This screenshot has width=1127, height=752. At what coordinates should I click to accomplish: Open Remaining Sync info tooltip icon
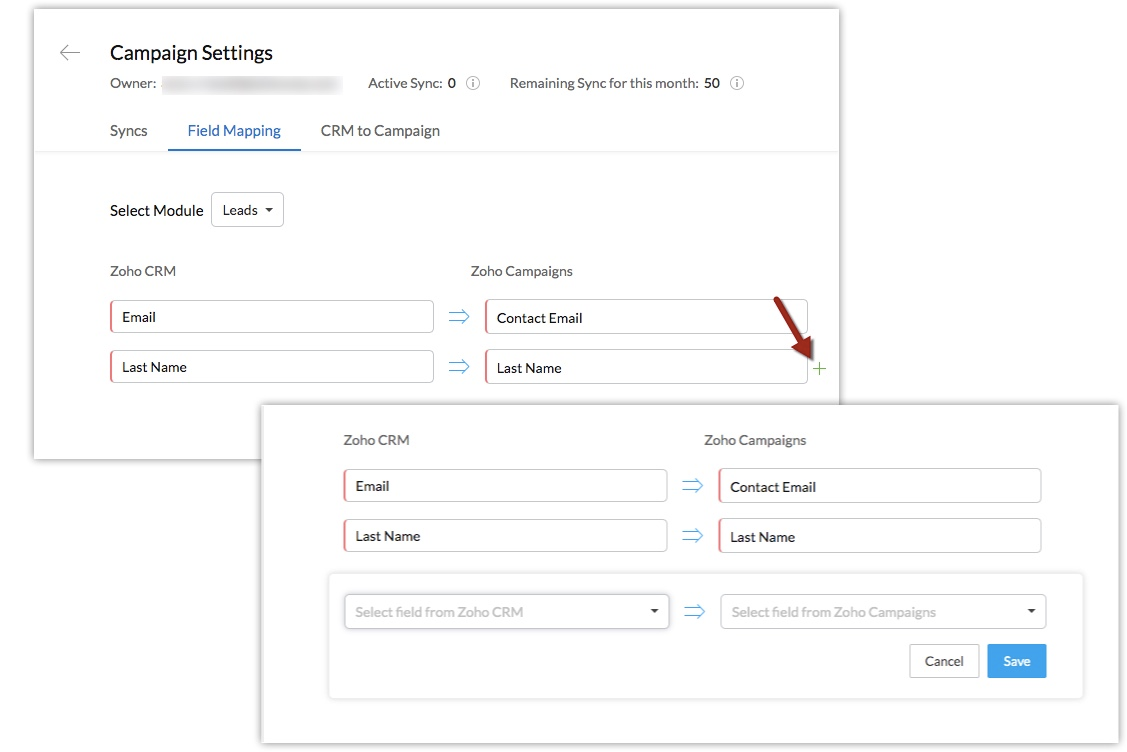click(x=737, y=83)
